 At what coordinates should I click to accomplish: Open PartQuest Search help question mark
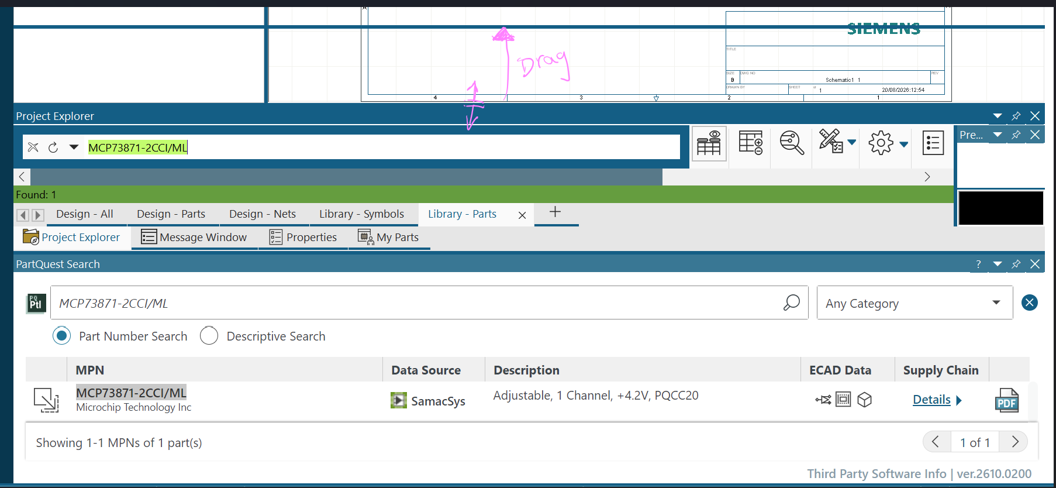[979, 265]
